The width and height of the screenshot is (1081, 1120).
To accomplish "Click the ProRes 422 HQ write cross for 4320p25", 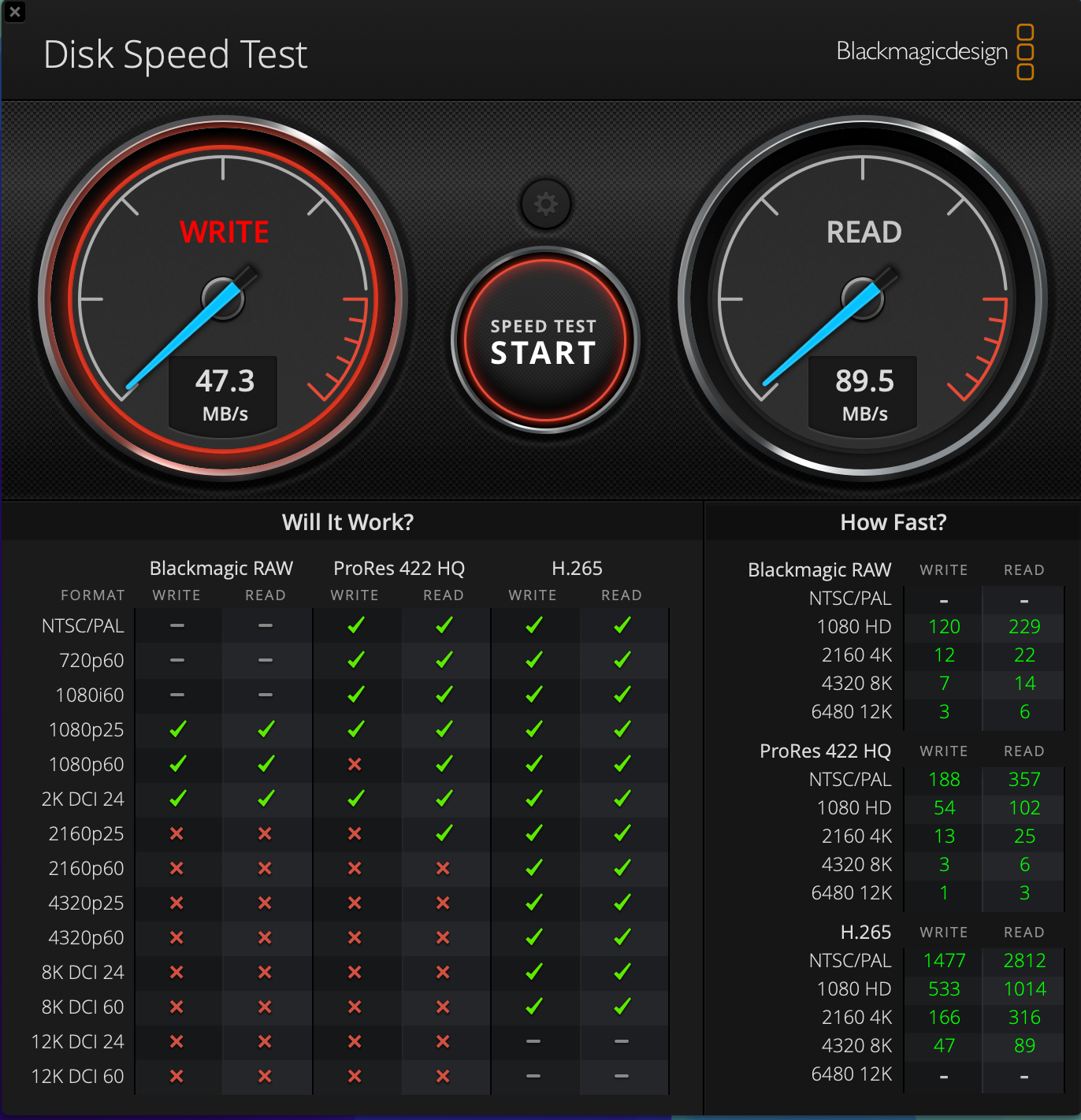I will [x=355, y=903].
